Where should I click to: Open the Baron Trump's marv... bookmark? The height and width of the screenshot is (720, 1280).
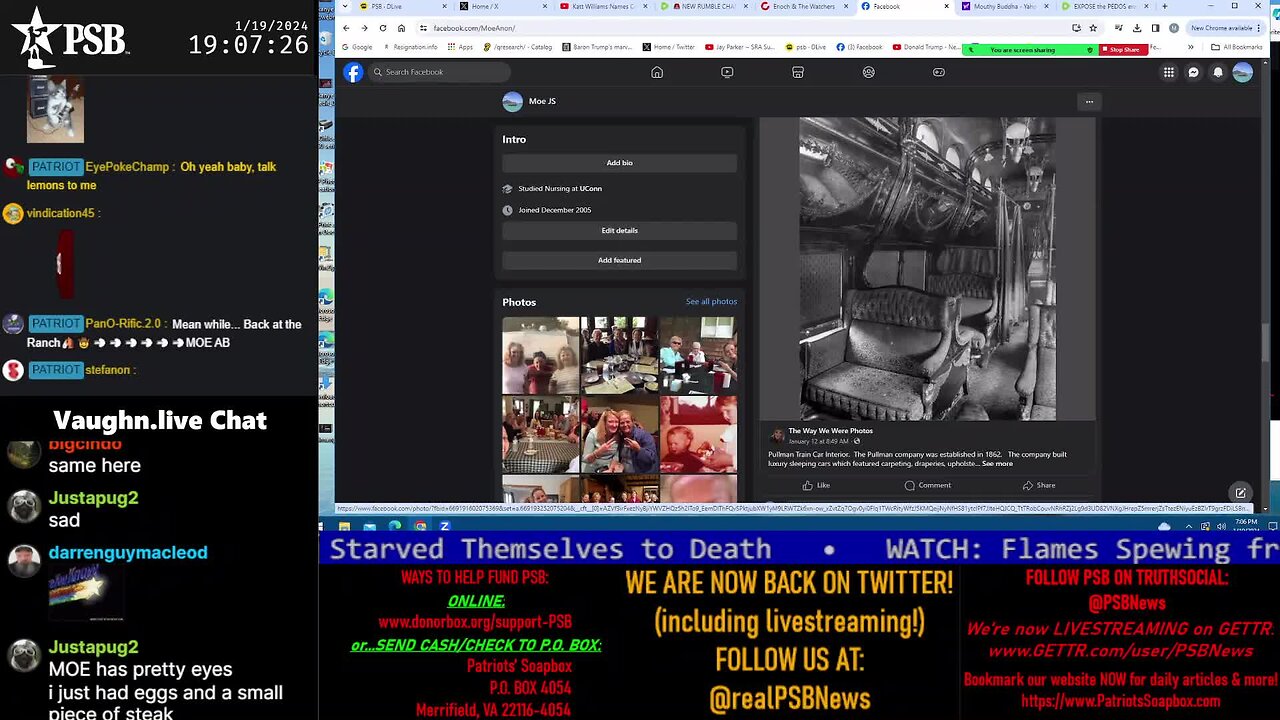tap(598, 47)
